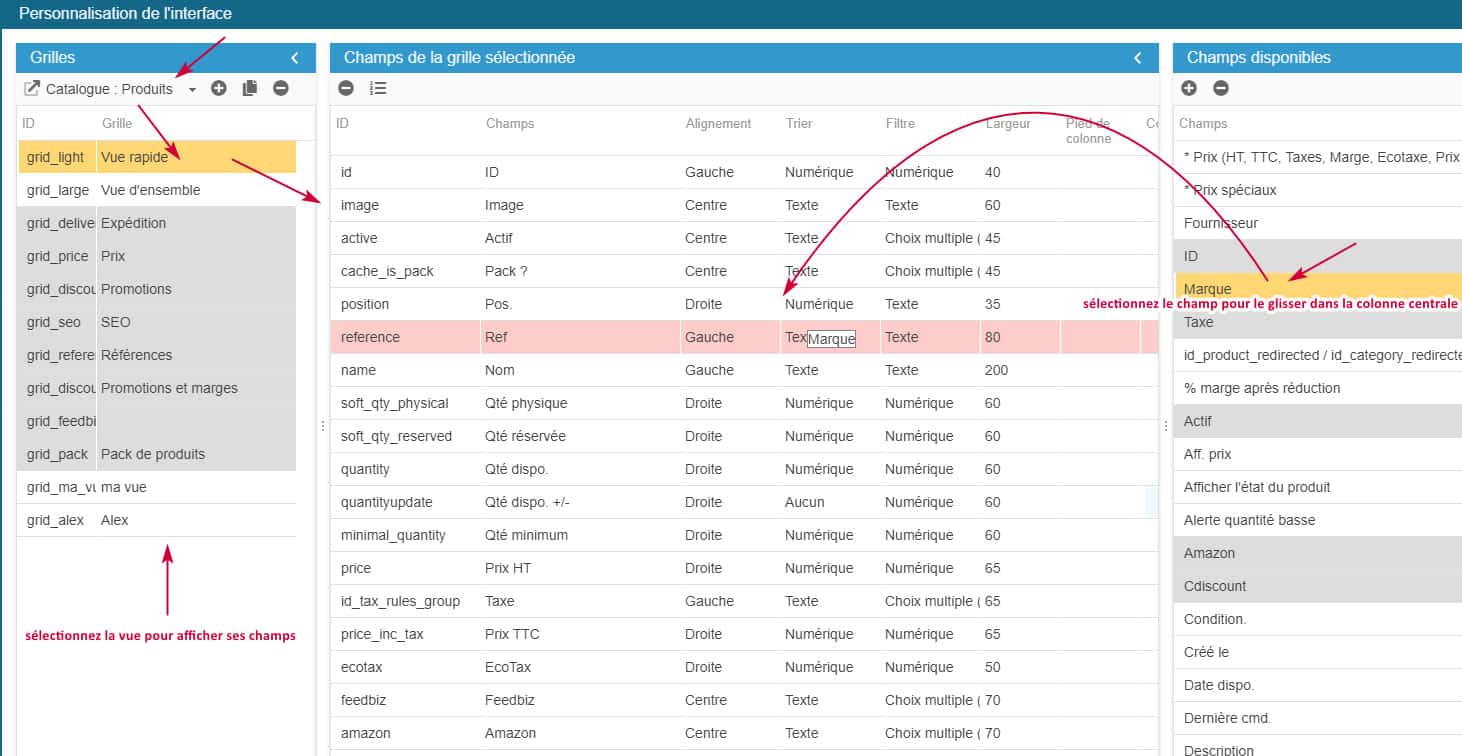Click the delete grid minus icon in Grilles
Viewport: 1462px width, 756px height.
pos(281,88)
